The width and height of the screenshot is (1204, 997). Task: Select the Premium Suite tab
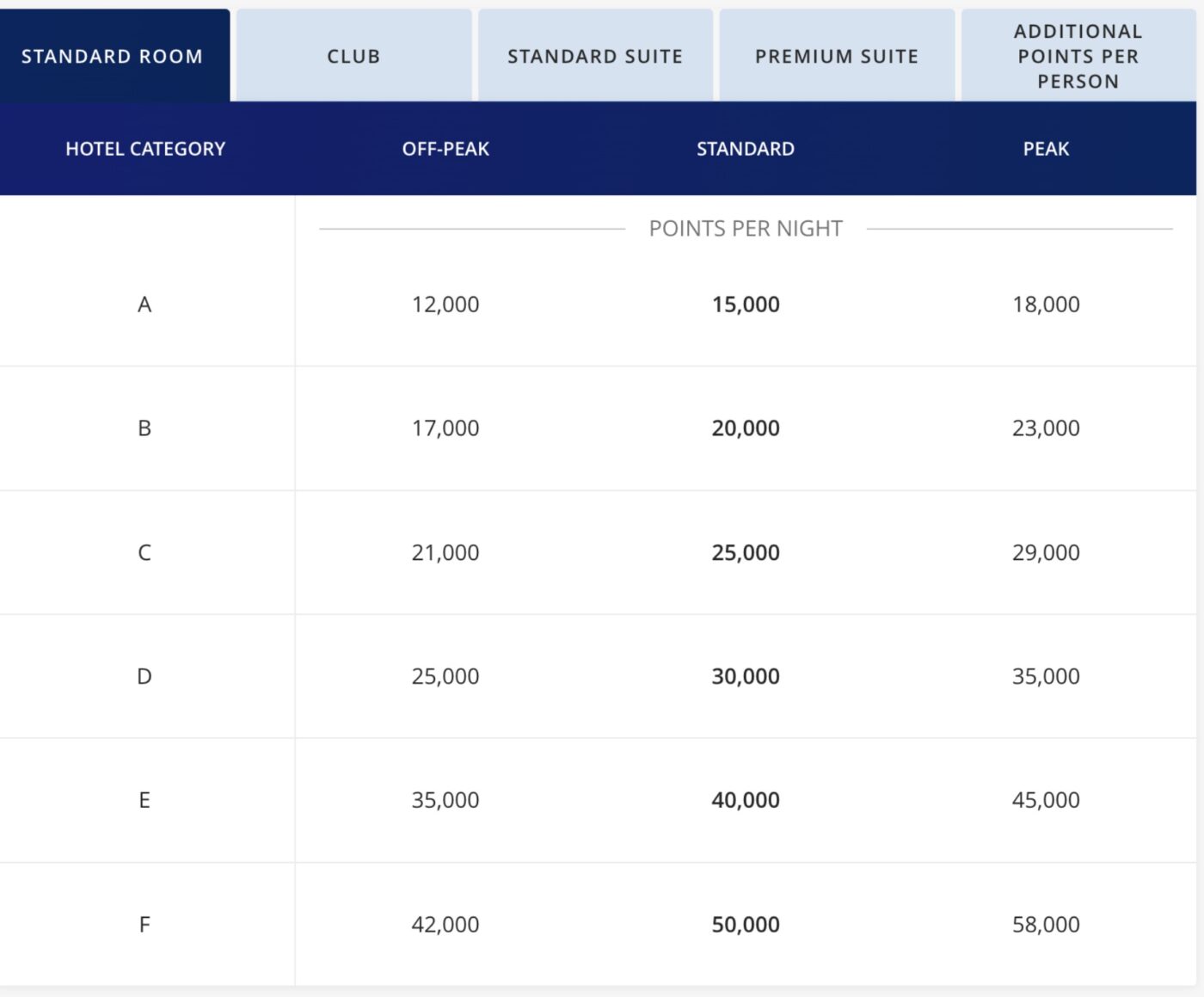pos(836,56)
